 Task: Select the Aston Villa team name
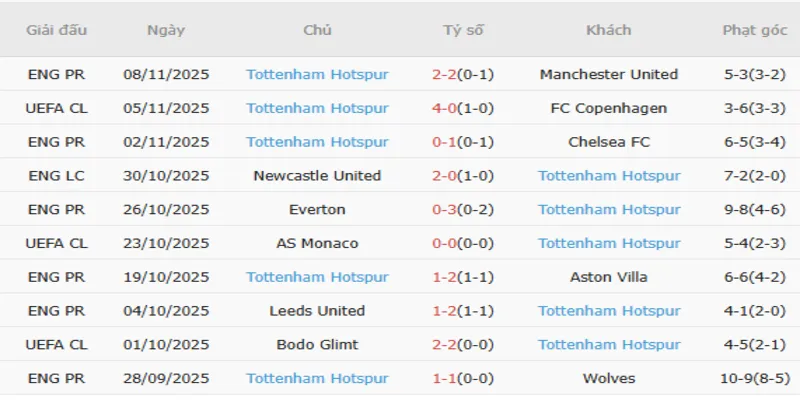[608, 277]
